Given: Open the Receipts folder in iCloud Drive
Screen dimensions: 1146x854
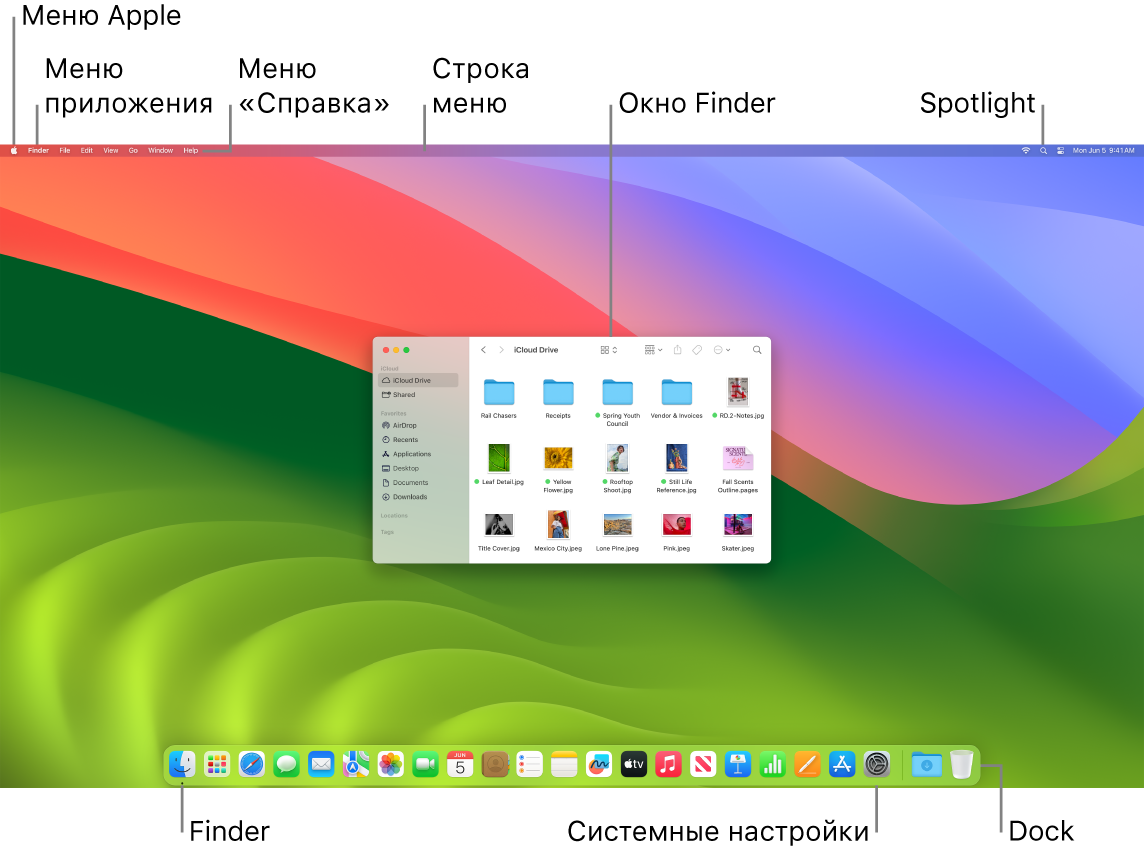Looking at the screenshot, I should 558,390.
